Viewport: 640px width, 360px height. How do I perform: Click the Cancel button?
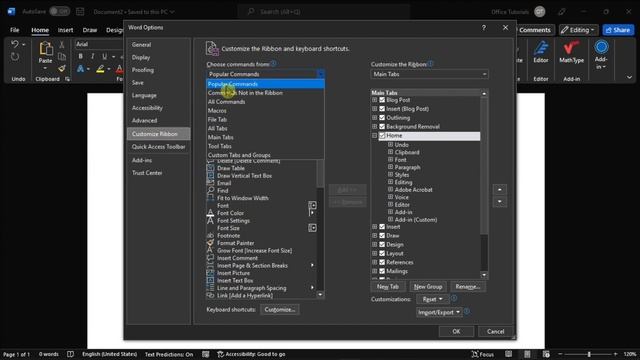click(x=496, y=331)
